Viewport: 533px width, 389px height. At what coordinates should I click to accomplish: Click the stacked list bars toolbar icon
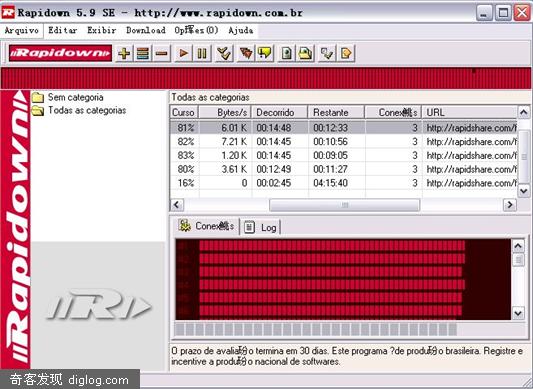point(143,53)
